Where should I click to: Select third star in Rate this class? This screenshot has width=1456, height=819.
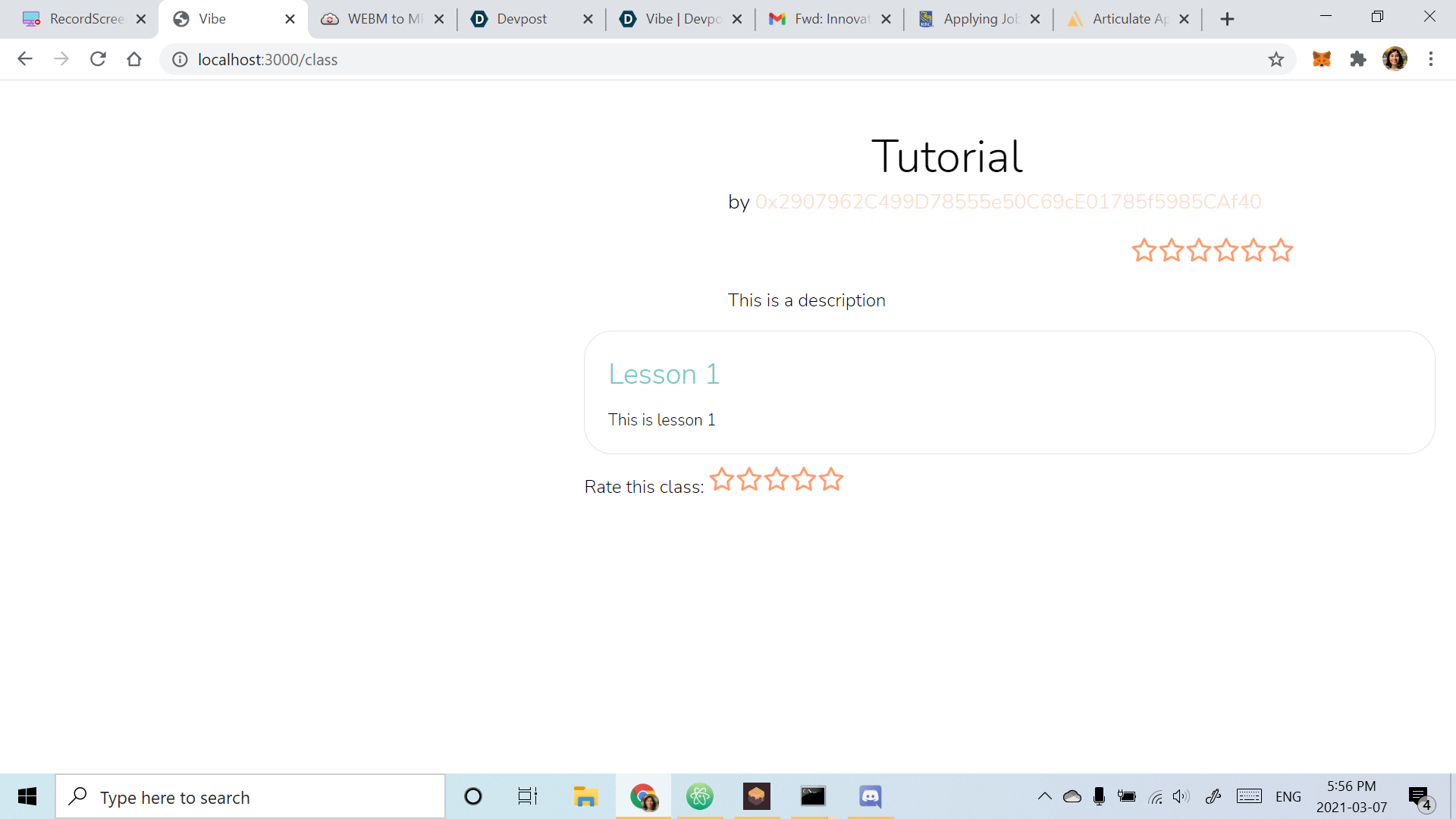tap(777, 479)
